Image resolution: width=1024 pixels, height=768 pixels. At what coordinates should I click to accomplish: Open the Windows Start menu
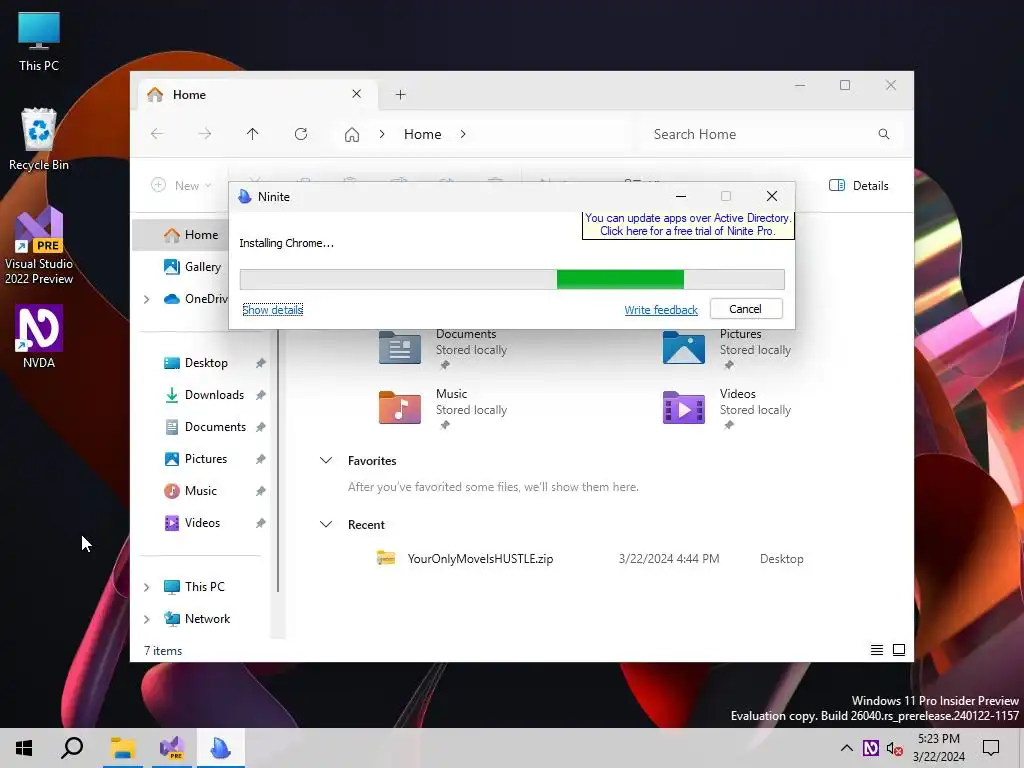coord(24,748)
